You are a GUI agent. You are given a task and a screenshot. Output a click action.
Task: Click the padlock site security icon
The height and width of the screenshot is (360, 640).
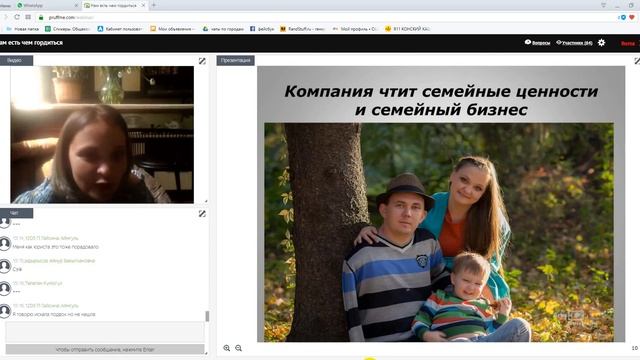pos(41,17)
